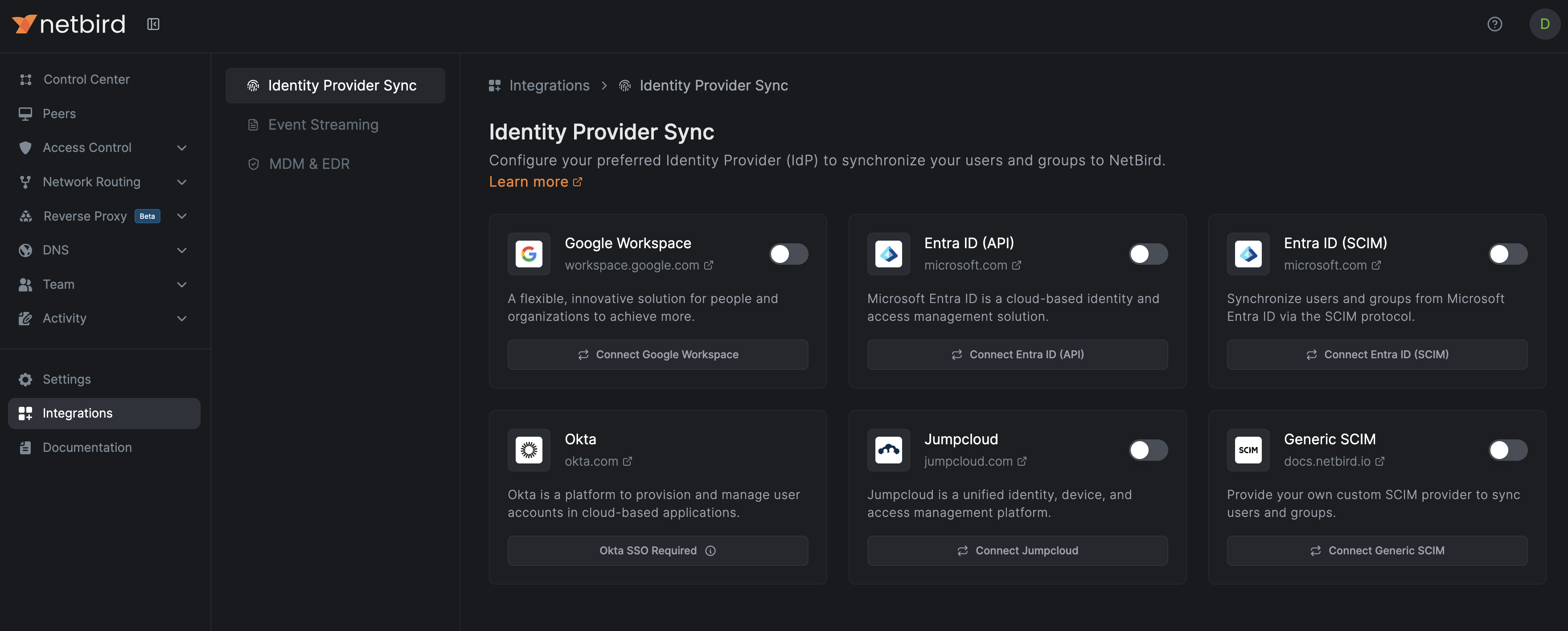1568x631 pixels.
Task: Open the jumpcloud.com link
Action: (x=975, y=461)
